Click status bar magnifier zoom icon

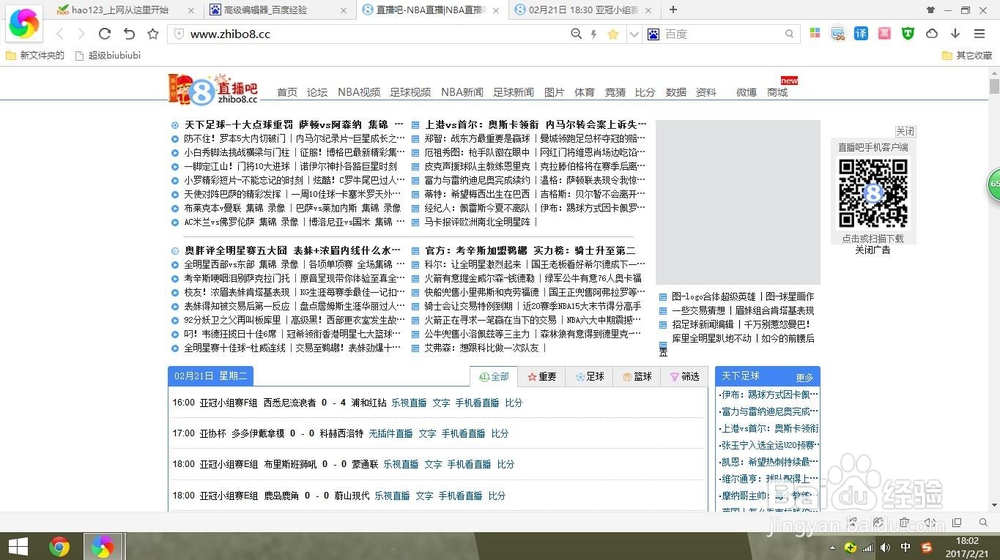pyautogui.click(x=983, y=522)
